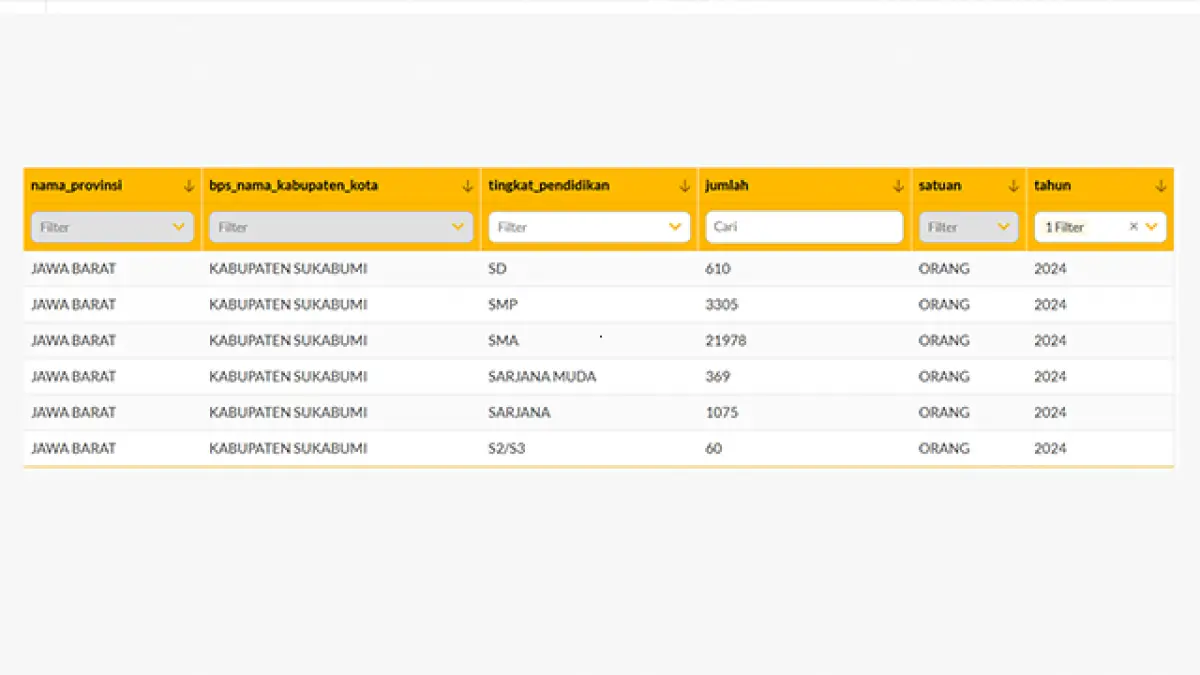Expand the tahun '1 Filter' dropdown
This screenshot has width=1200, height=675.
coord(1152,227)
